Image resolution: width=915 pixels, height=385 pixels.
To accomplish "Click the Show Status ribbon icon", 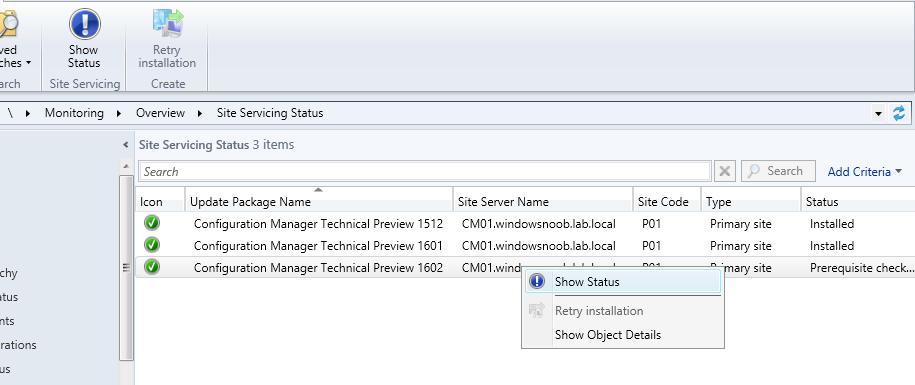I will 84,24.
